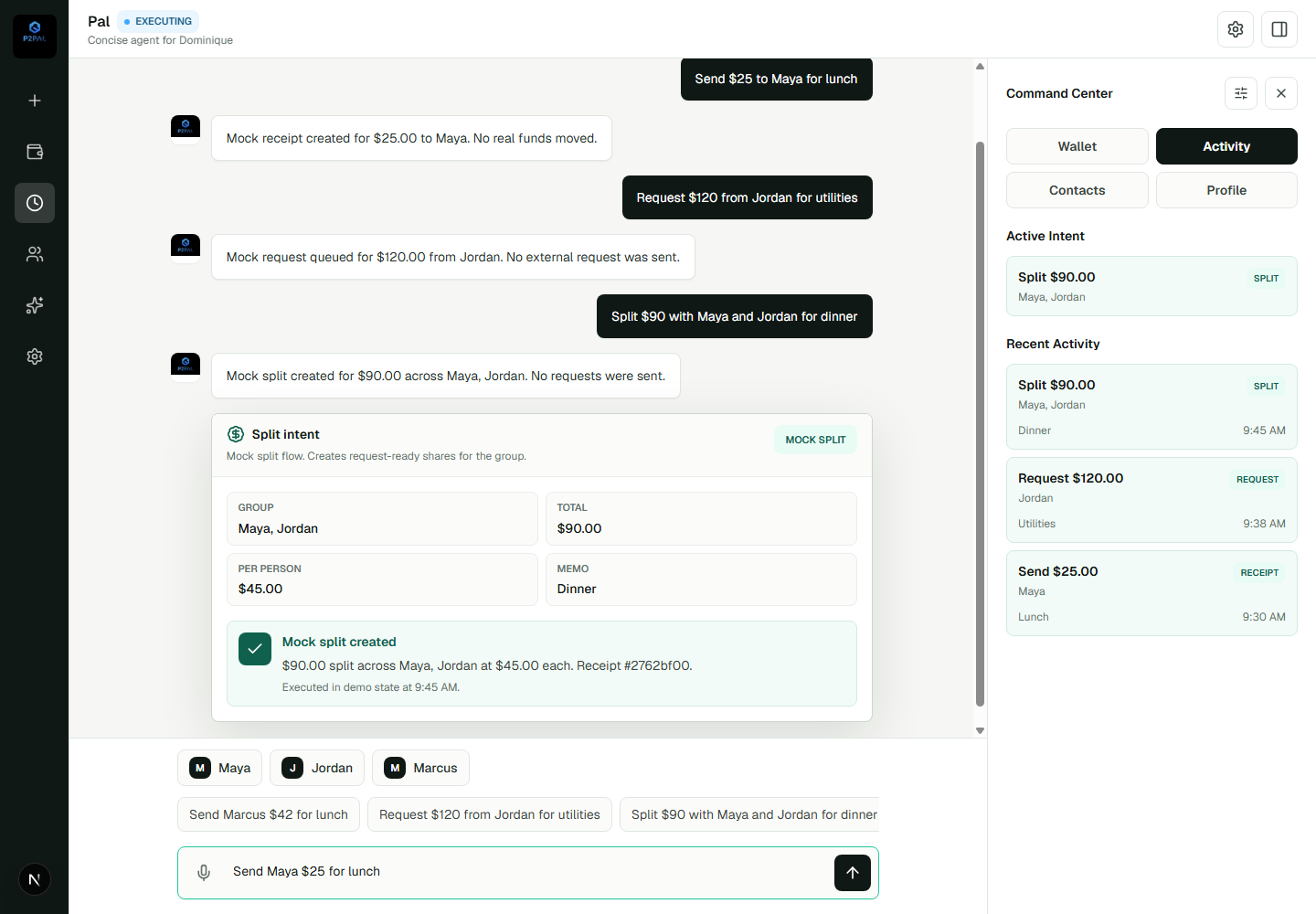This screenshot has height=914, width=1316.
Task: Select the Maya contact chip
Action: (x=219, y=768)
